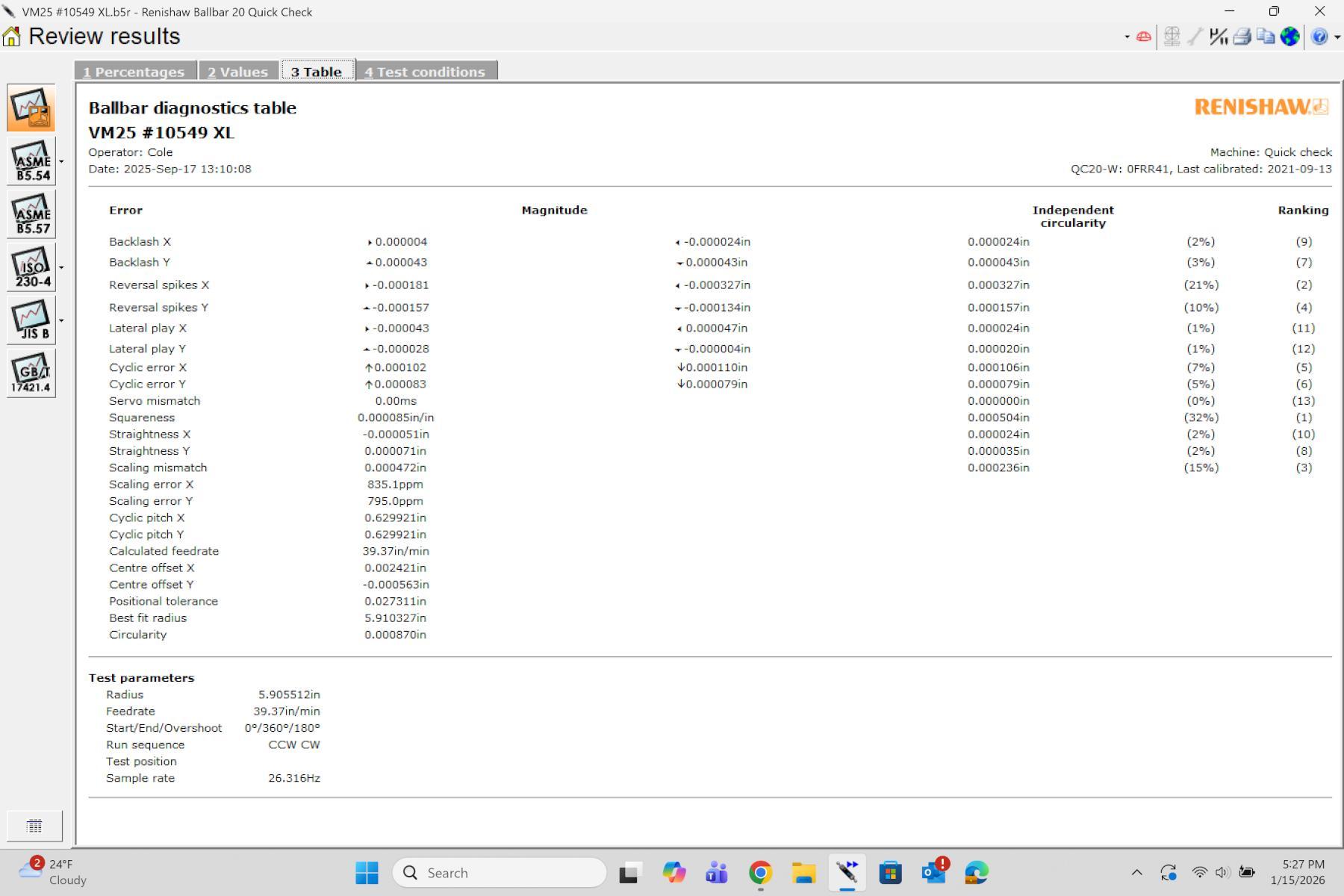Expand the JIS B dropdown arrow
Screen dimensions: 1344x896
[61, 320]
